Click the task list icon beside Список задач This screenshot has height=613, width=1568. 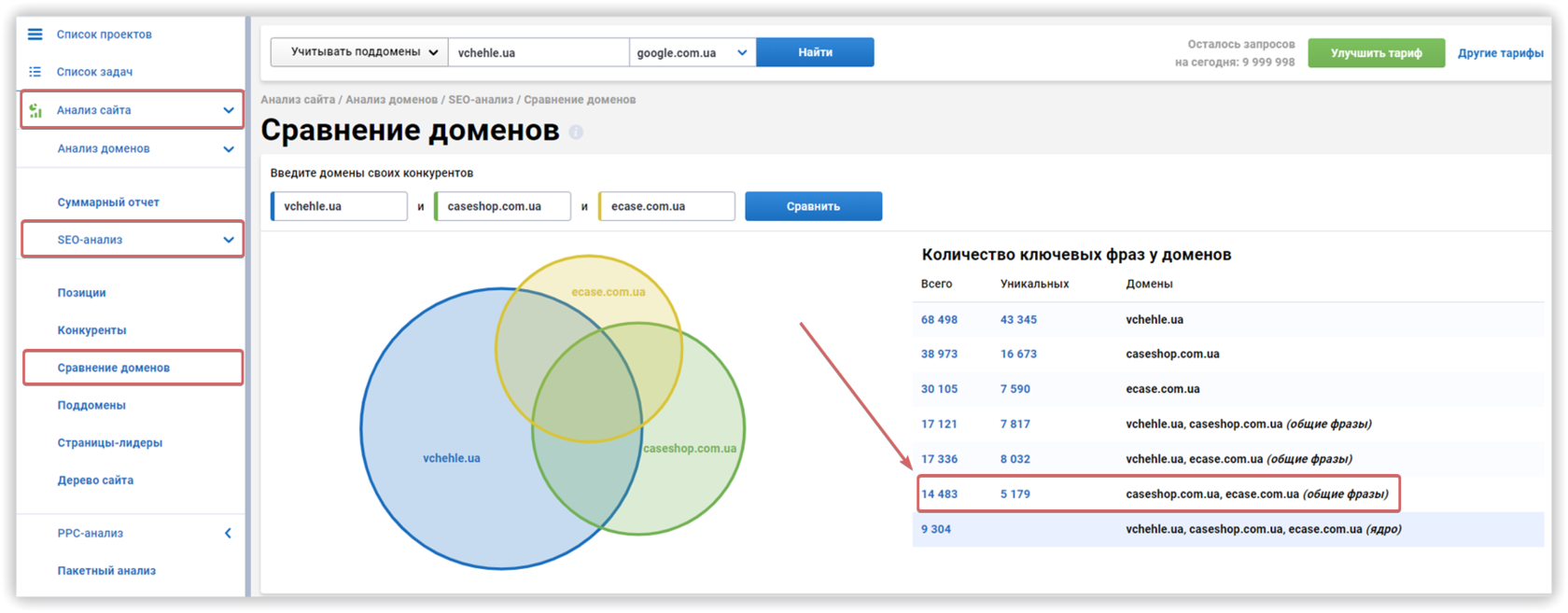pos(35,72)
